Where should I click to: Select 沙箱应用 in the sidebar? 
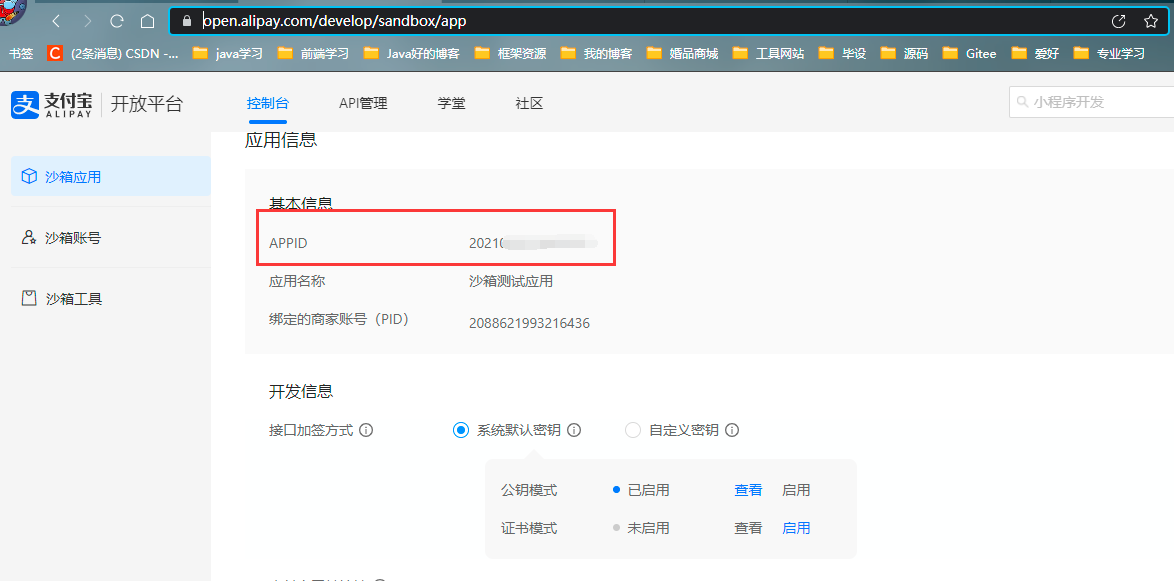pos(111,177)
